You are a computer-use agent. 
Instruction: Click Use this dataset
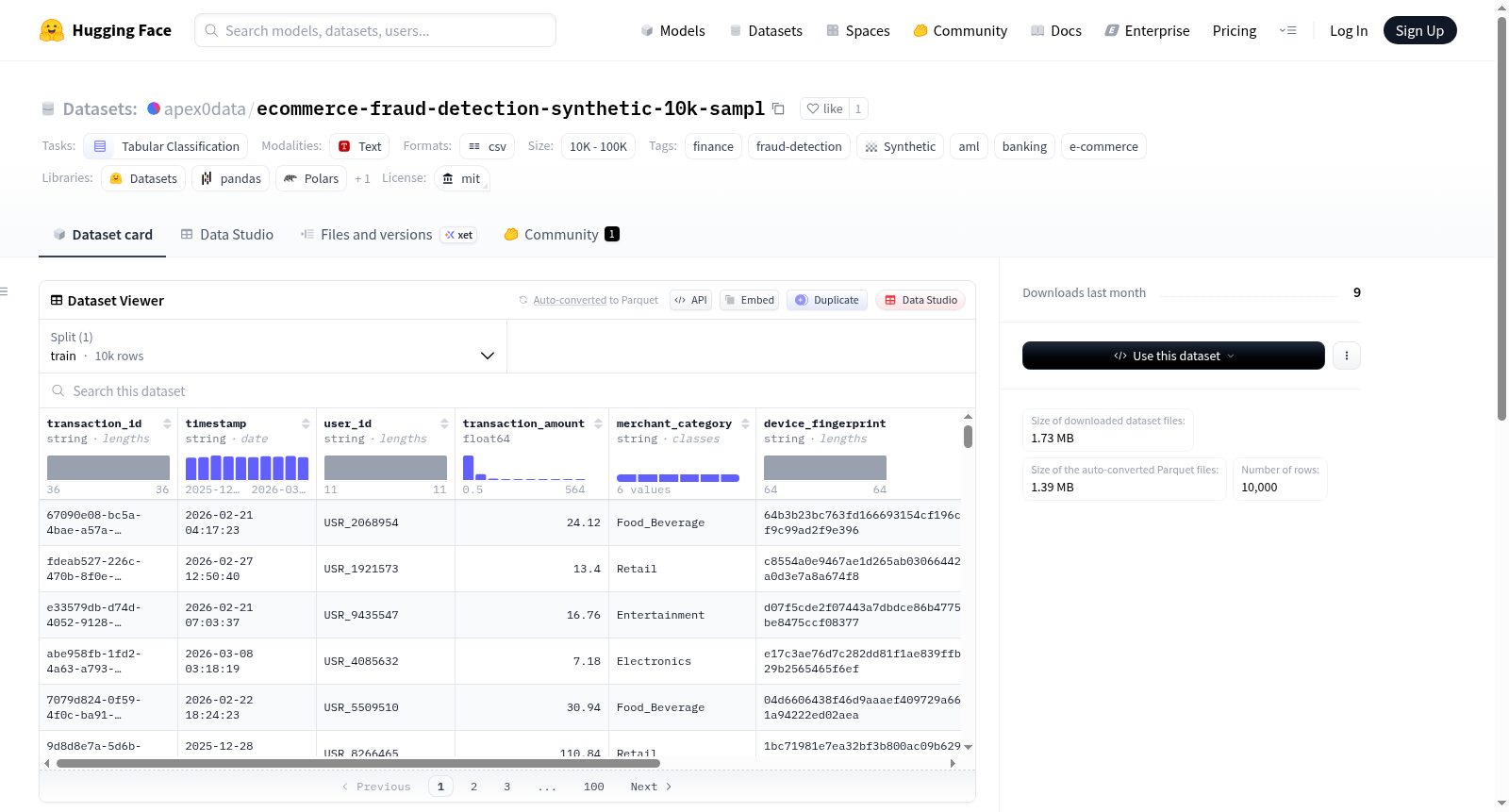tap(1173, 356)
